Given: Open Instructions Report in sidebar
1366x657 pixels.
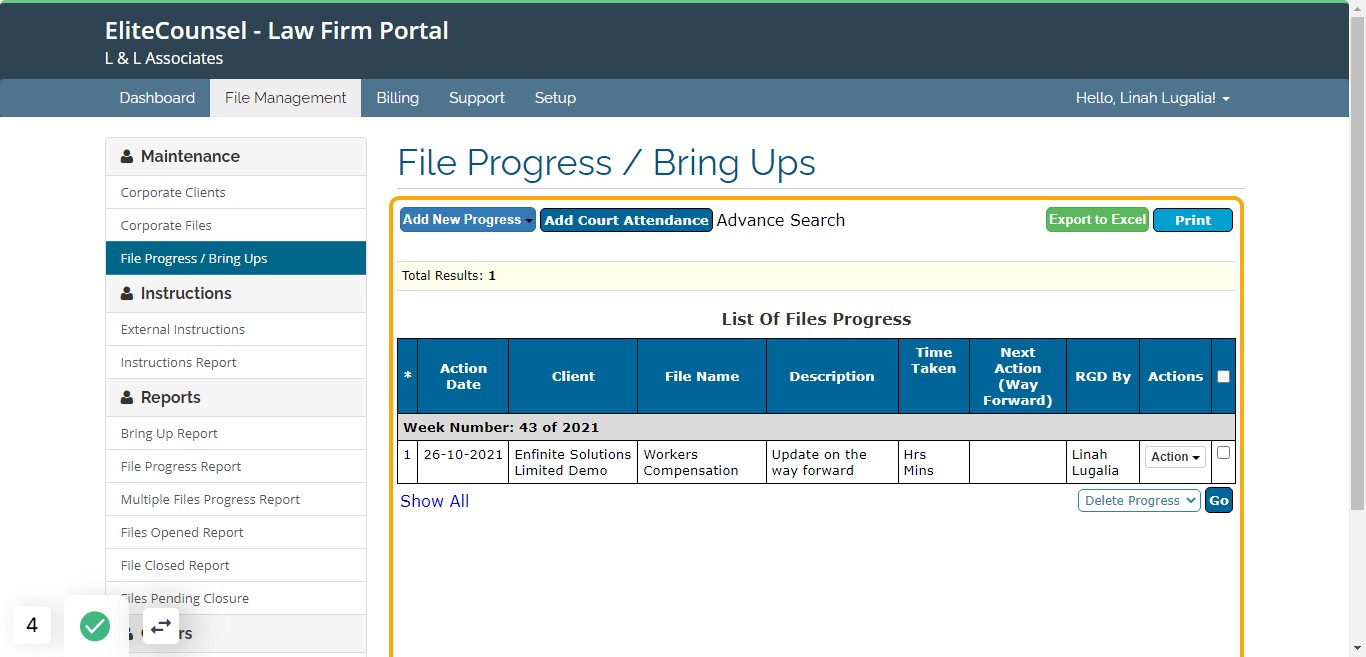Looking at the screenshot, I should coord(236,362).
